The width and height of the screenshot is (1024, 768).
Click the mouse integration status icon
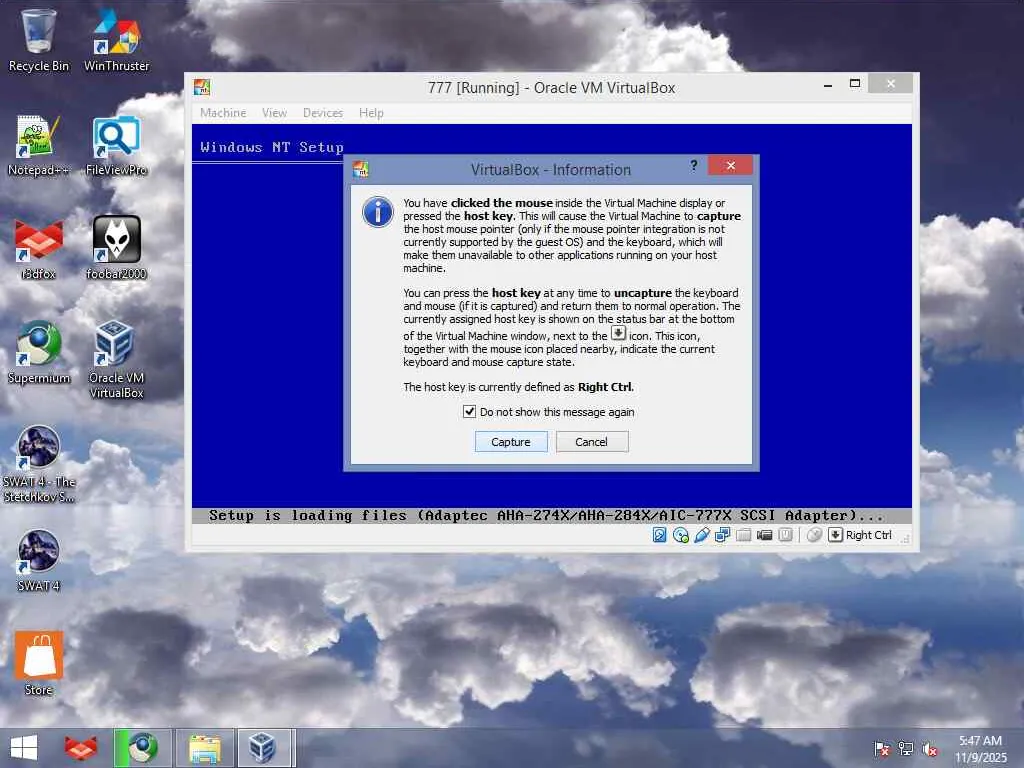point(814,535)
